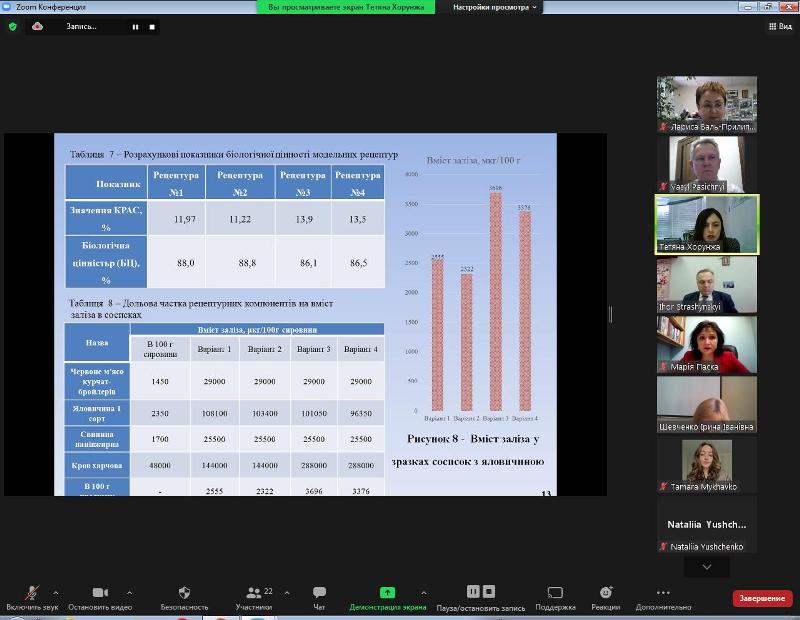The height and width of the screenshot is (620, 800).
Task: Click Рецептура №1 table header
Action: tap(176, 183)
